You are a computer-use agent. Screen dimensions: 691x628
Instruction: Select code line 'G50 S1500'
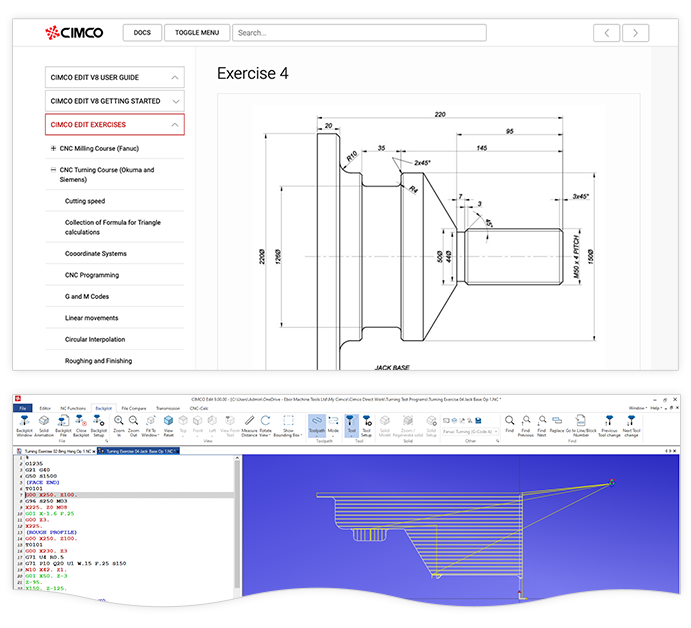pos(41,476)
